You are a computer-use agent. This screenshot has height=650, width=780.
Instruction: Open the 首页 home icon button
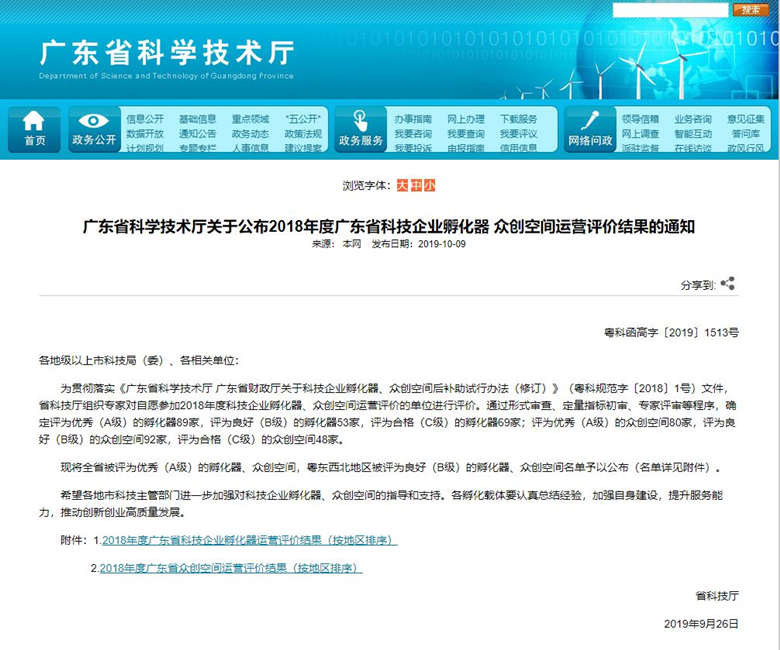34,129
